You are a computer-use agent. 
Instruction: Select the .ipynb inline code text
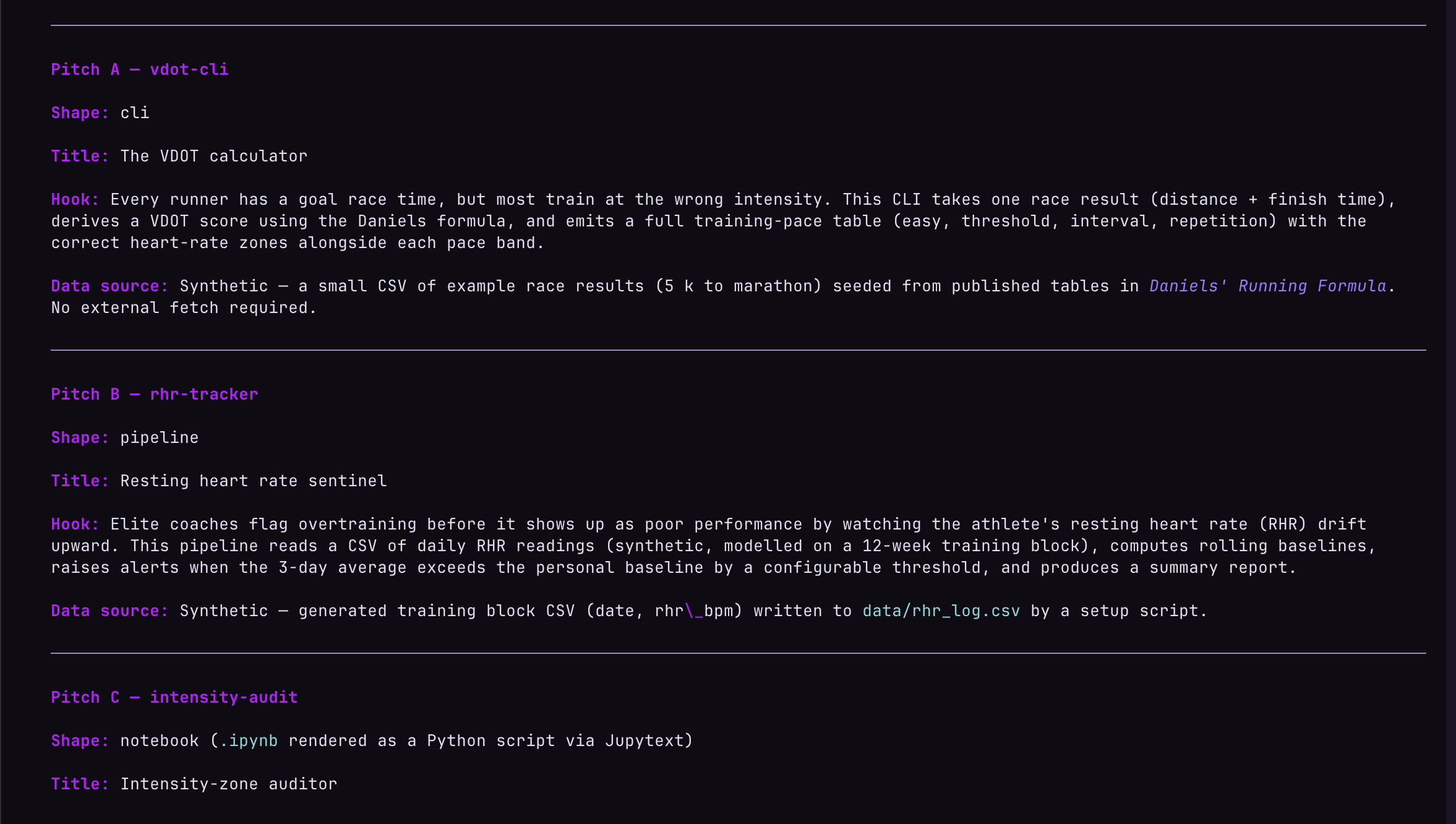coord(249,740)
